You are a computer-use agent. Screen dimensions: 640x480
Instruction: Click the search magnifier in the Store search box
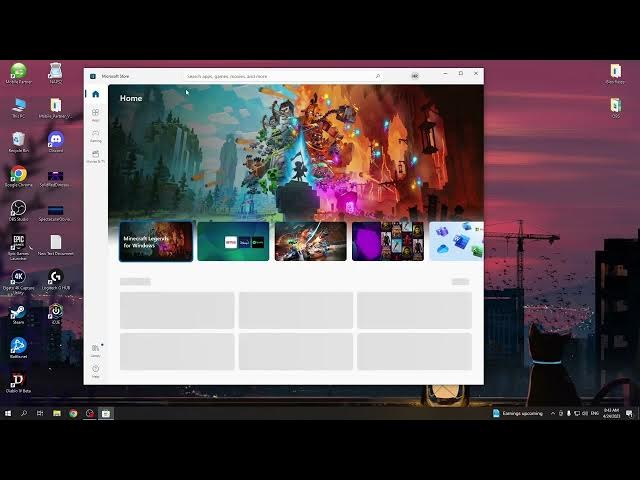point(378,76)
